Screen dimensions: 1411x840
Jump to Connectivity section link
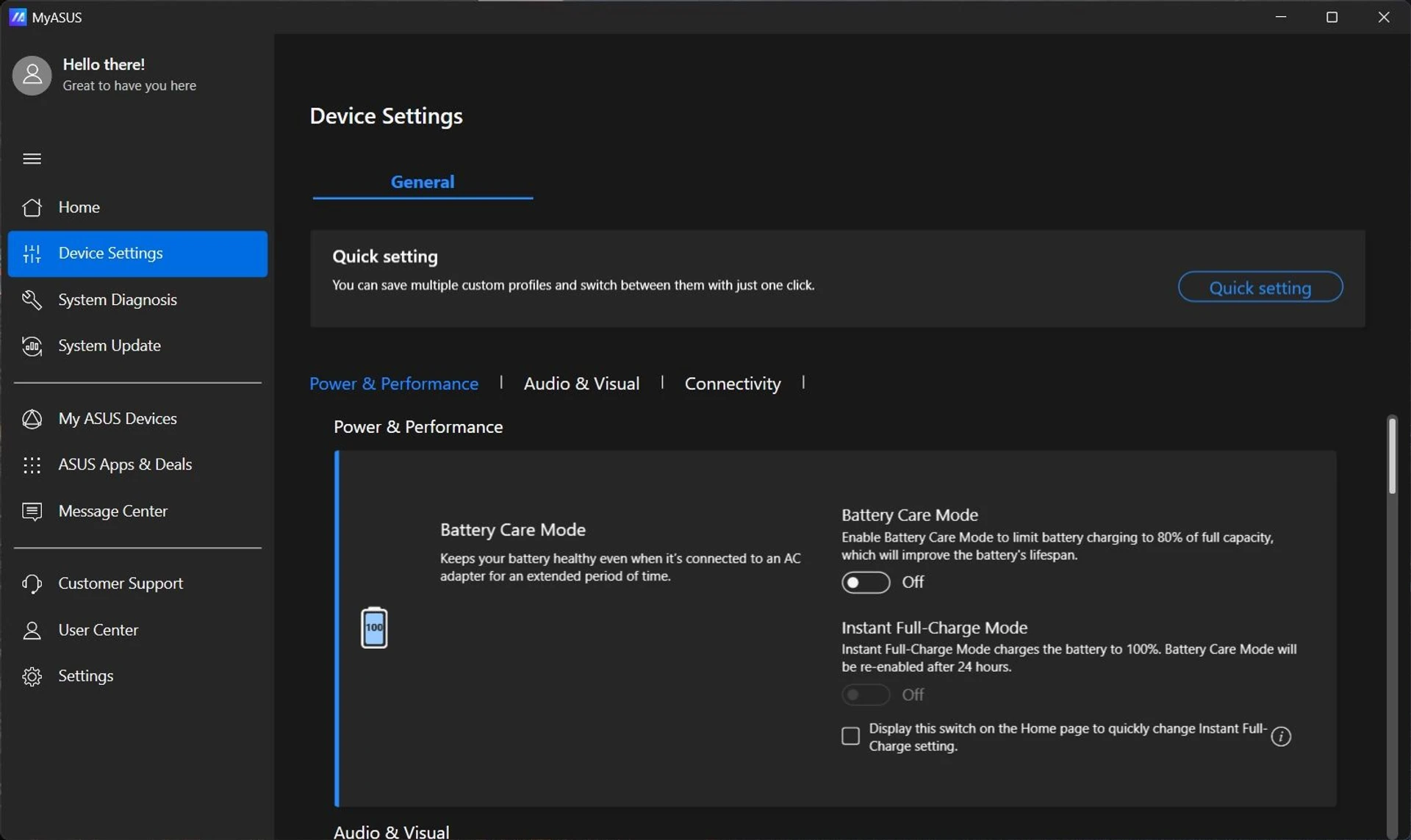[733, 384]
